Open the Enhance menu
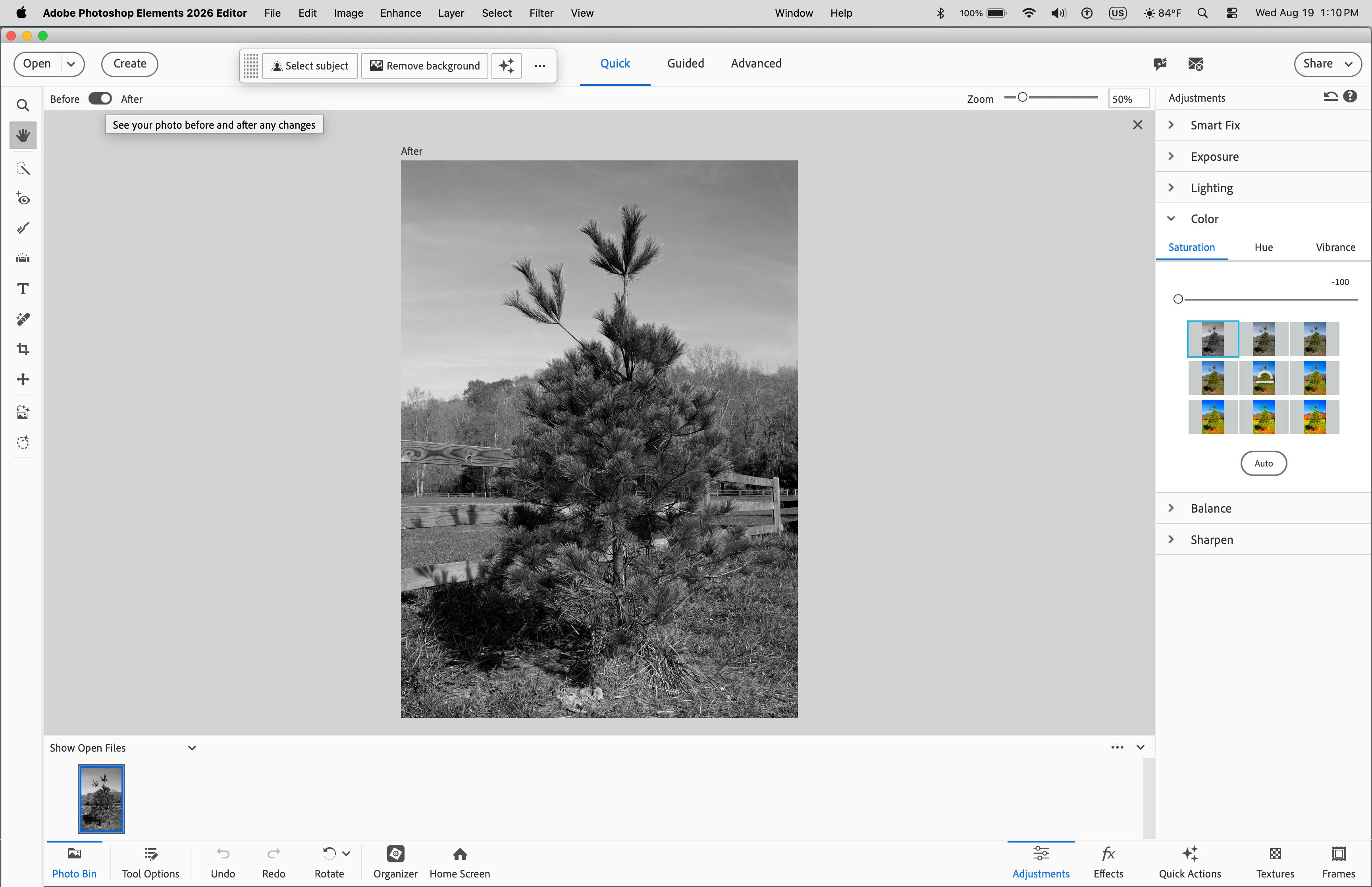The height and width of the screenshot is (887, 1372). (400, 13)
